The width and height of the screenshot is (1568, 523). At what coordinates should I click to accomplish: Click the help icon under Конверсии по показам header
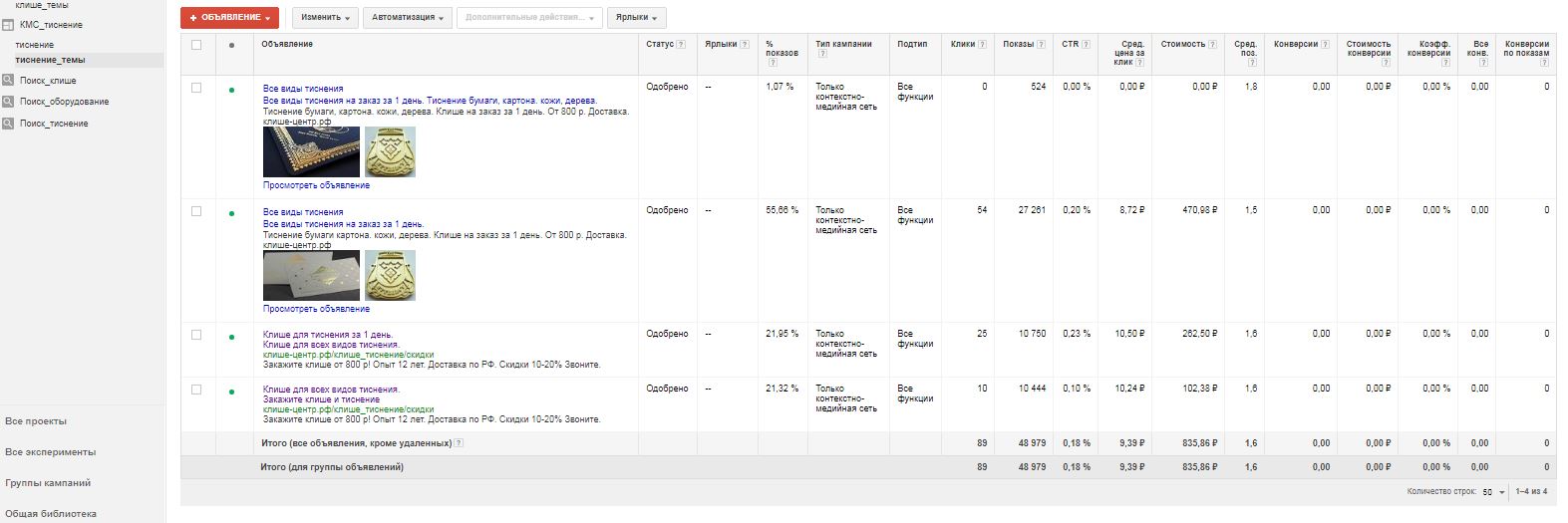[1544, 63]
